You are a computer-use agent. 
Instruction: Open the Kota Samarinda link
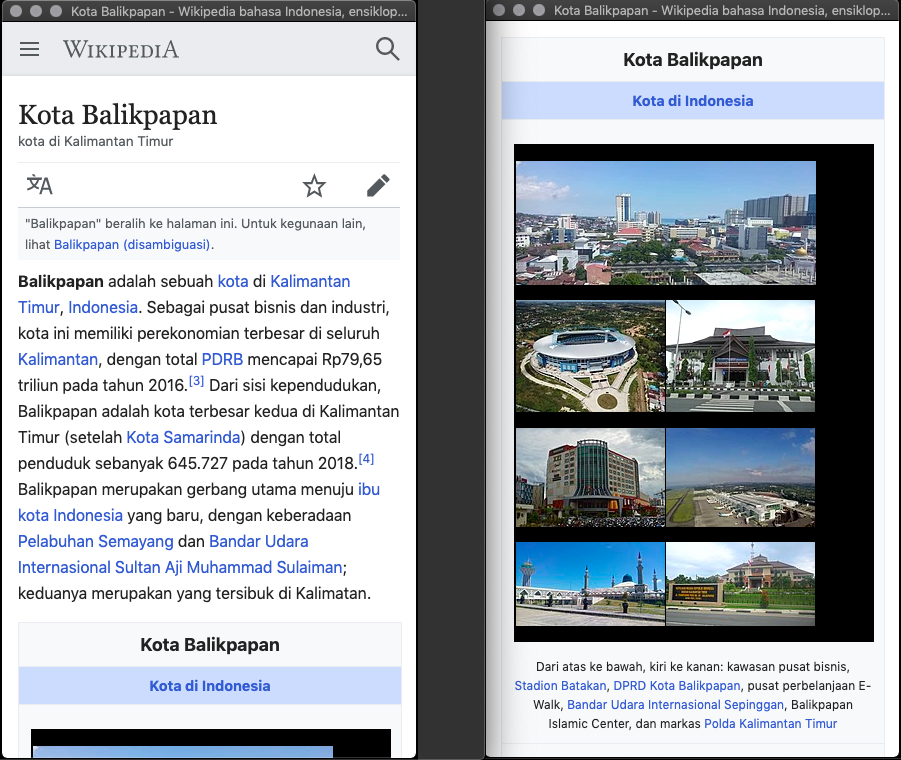pyautogui.click(x=183, y=438)
